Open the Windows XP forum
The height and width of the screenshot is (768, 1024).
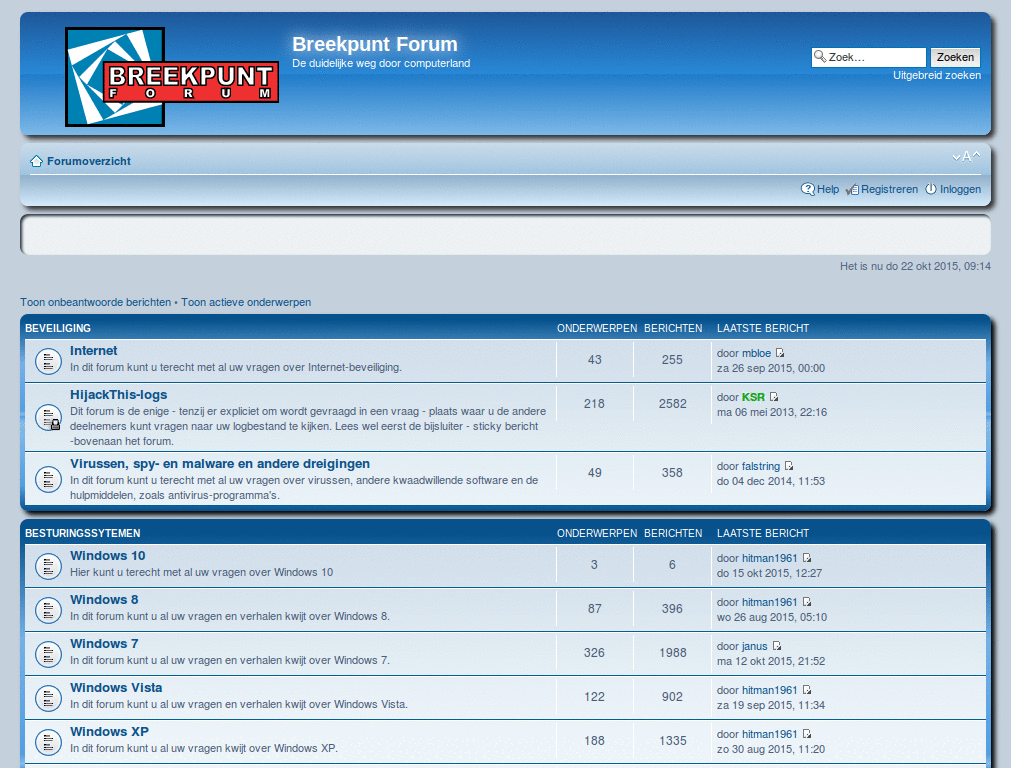pyautogui.click(x=109, y=731)
